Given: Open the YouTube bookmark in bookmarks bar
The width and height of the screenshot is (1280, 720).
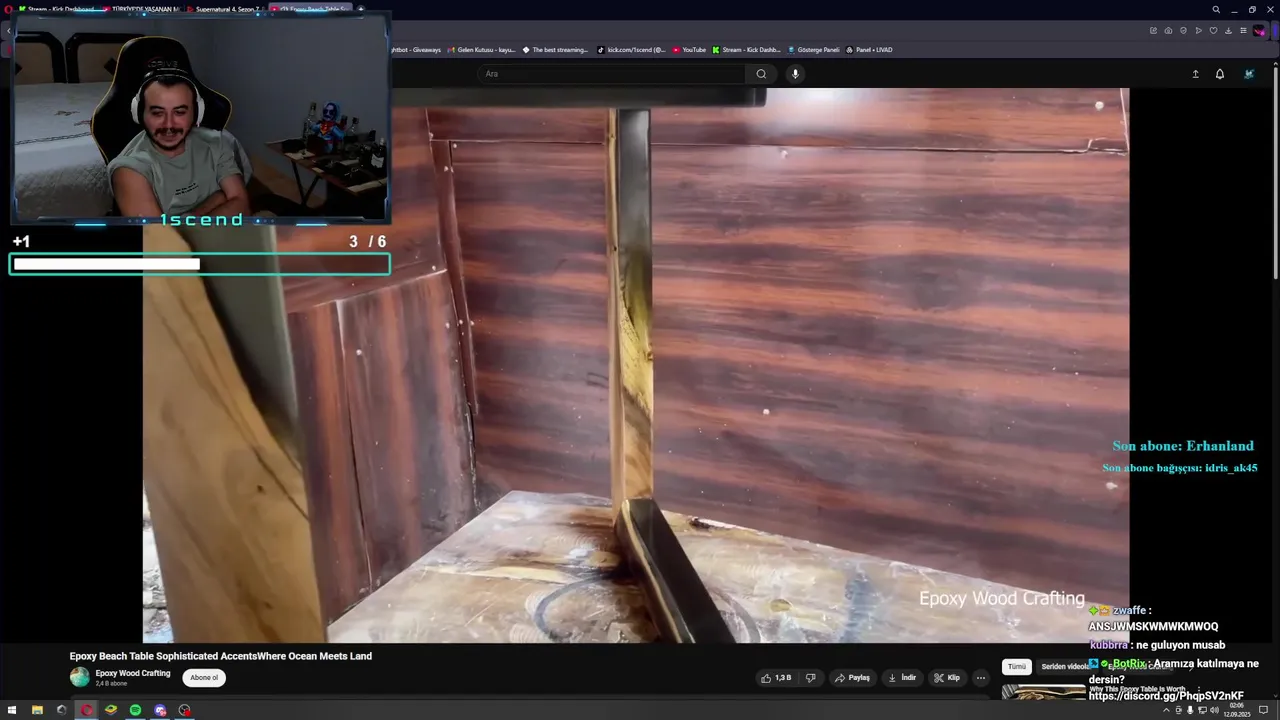Looking at the screenshot, I should click(x=689, y=50).
